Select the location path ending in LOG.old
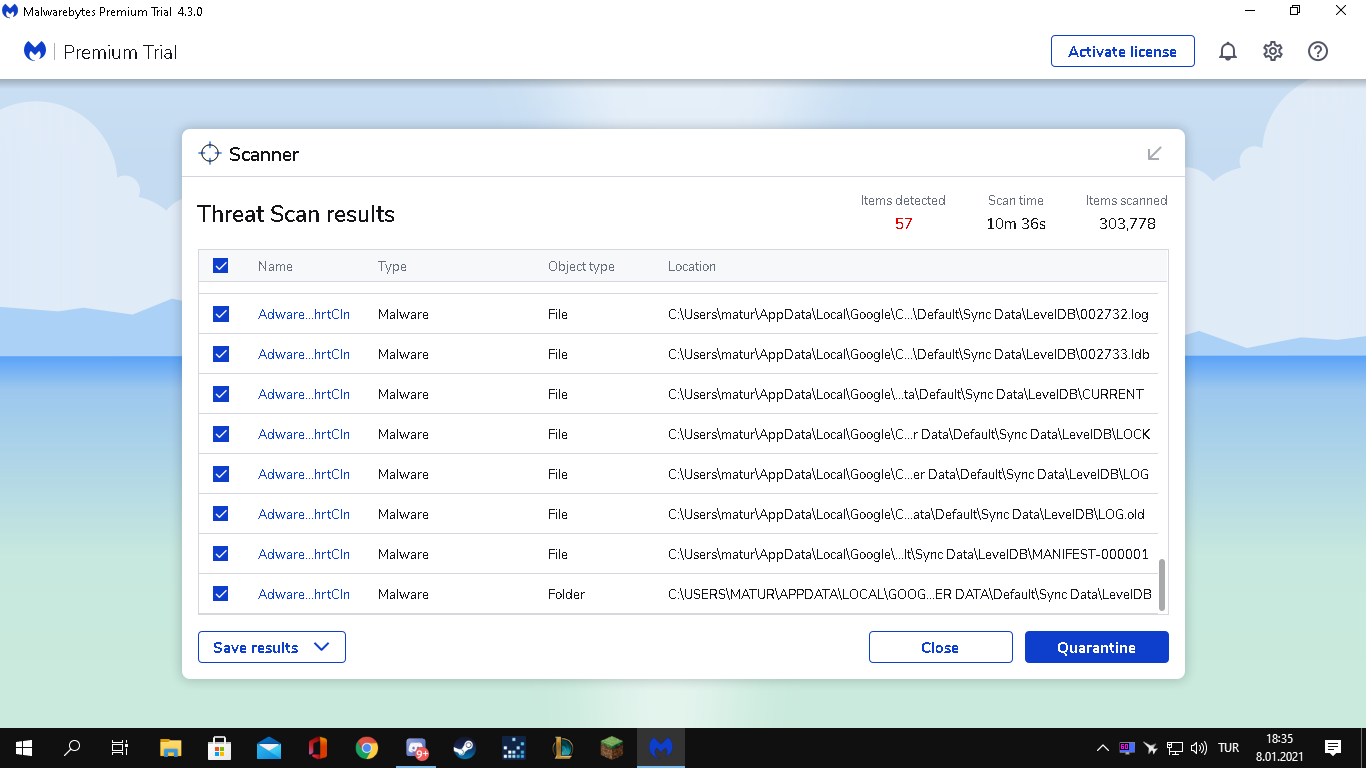The height and width of the screenshot is (768, 1366). point(906,514)
